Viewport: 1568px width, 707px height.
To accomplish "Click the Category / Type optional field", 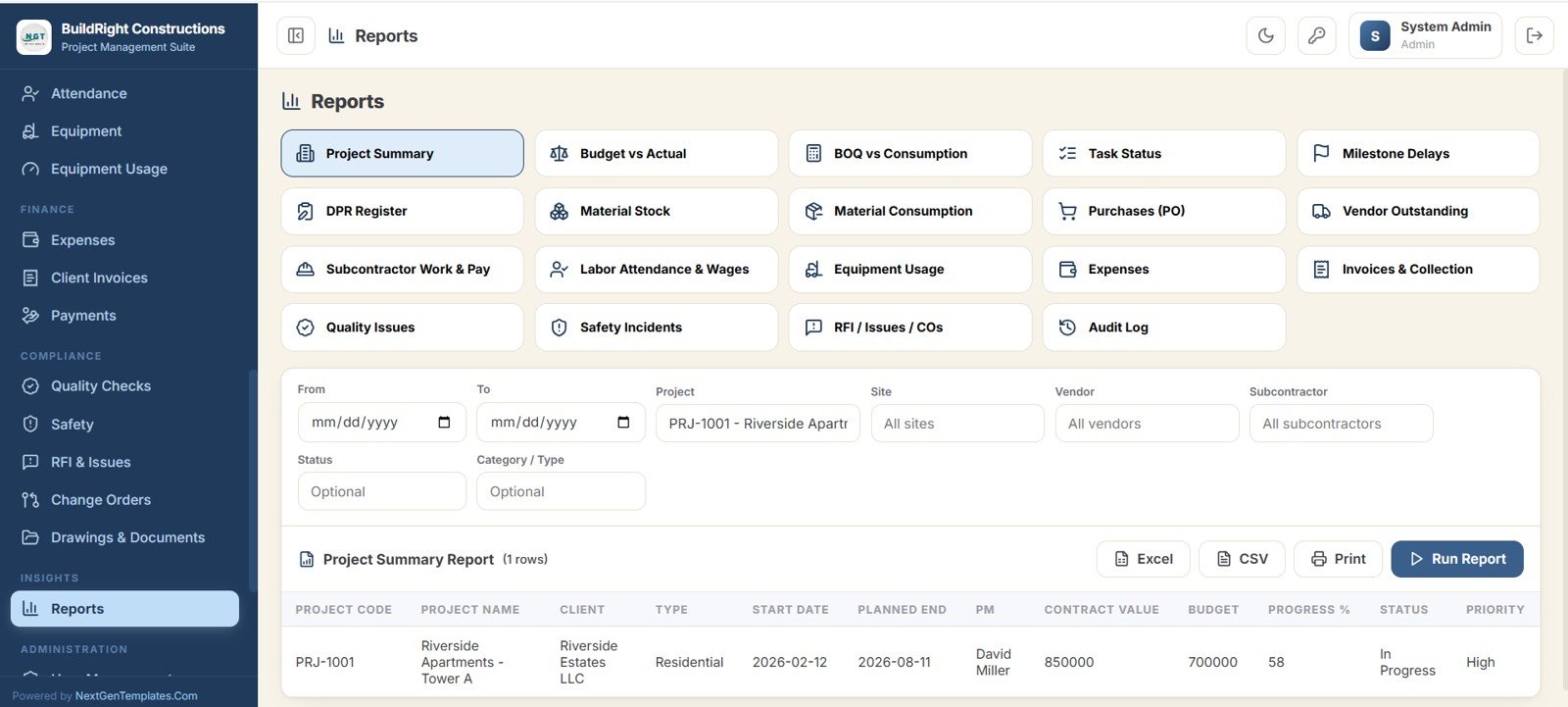I will click(x=561, y=491).
